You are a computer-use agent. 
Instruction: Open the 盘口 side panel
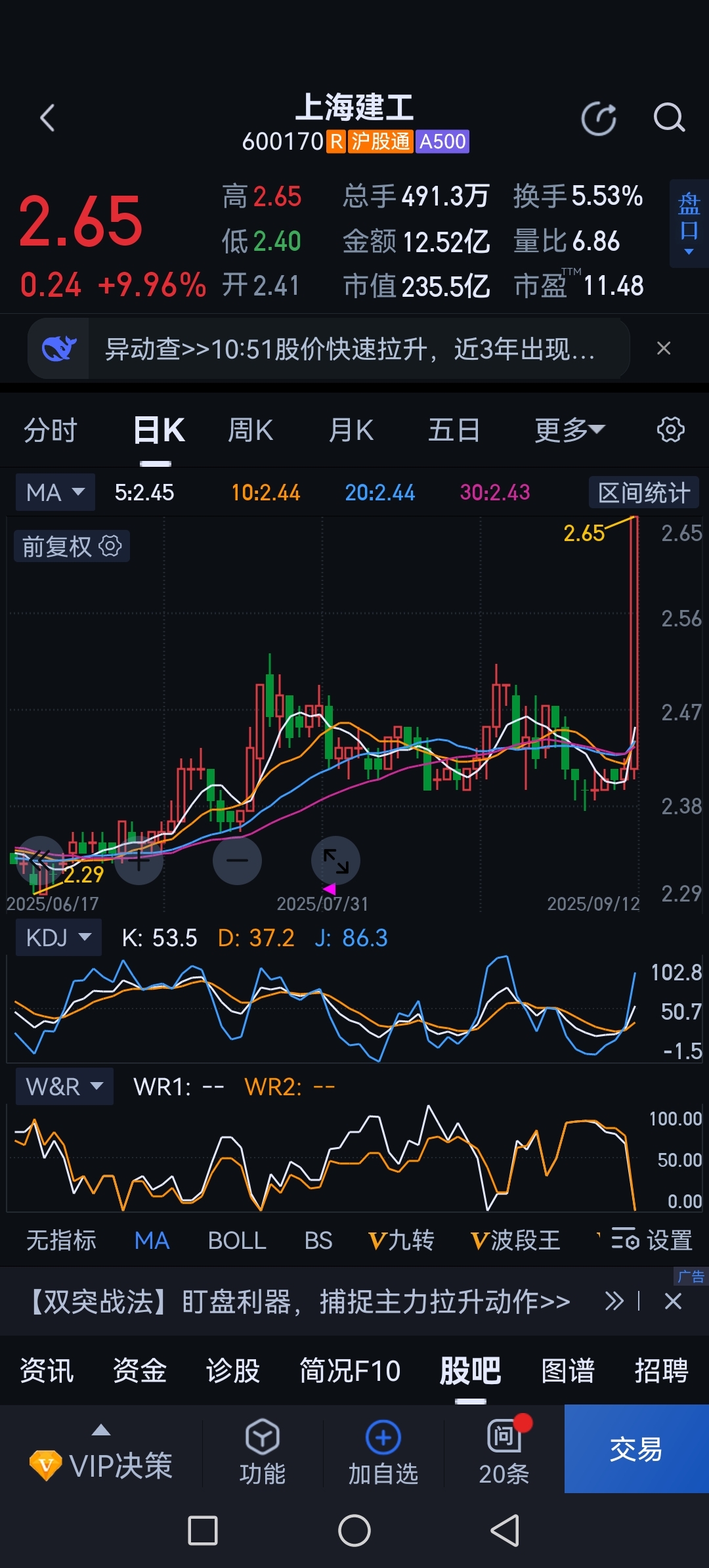pos(689,223)
